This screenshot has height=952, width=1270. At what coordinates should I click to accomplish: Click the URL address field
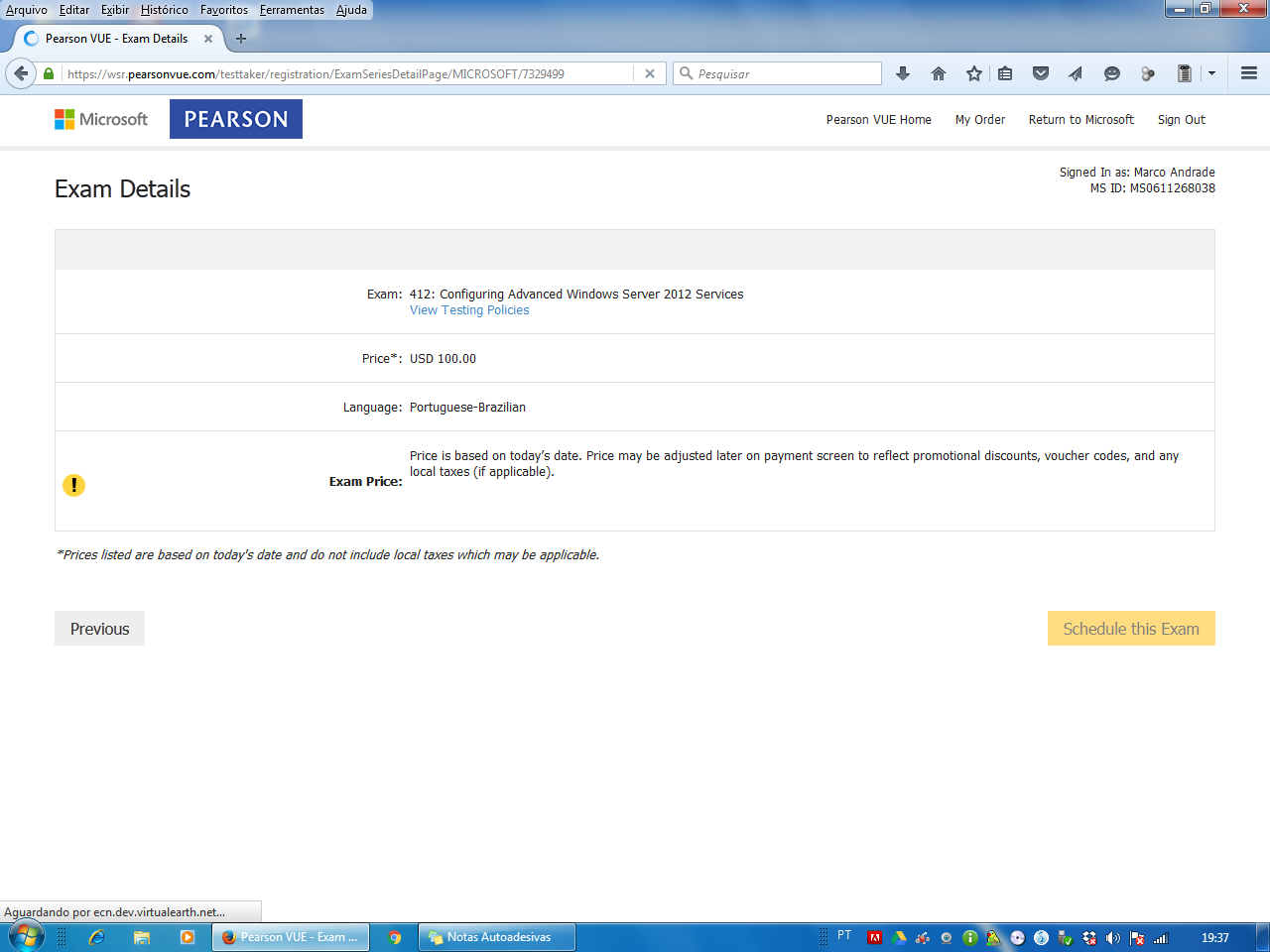click(x=347, y=73)
